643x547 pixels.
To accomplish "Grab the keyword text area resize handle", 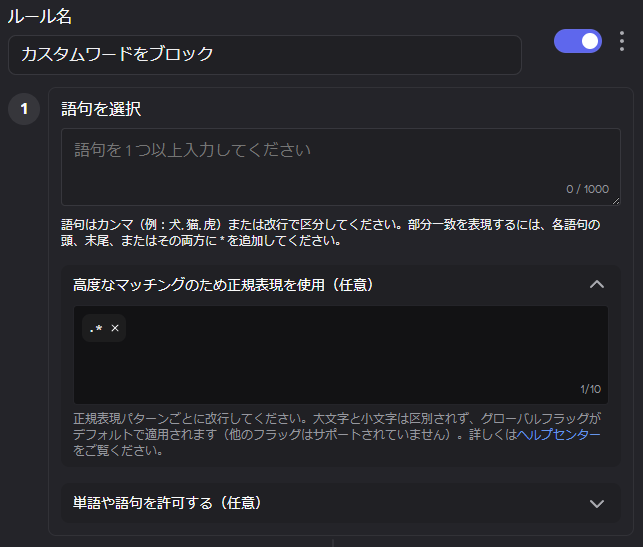I will [x=615, y=201].
